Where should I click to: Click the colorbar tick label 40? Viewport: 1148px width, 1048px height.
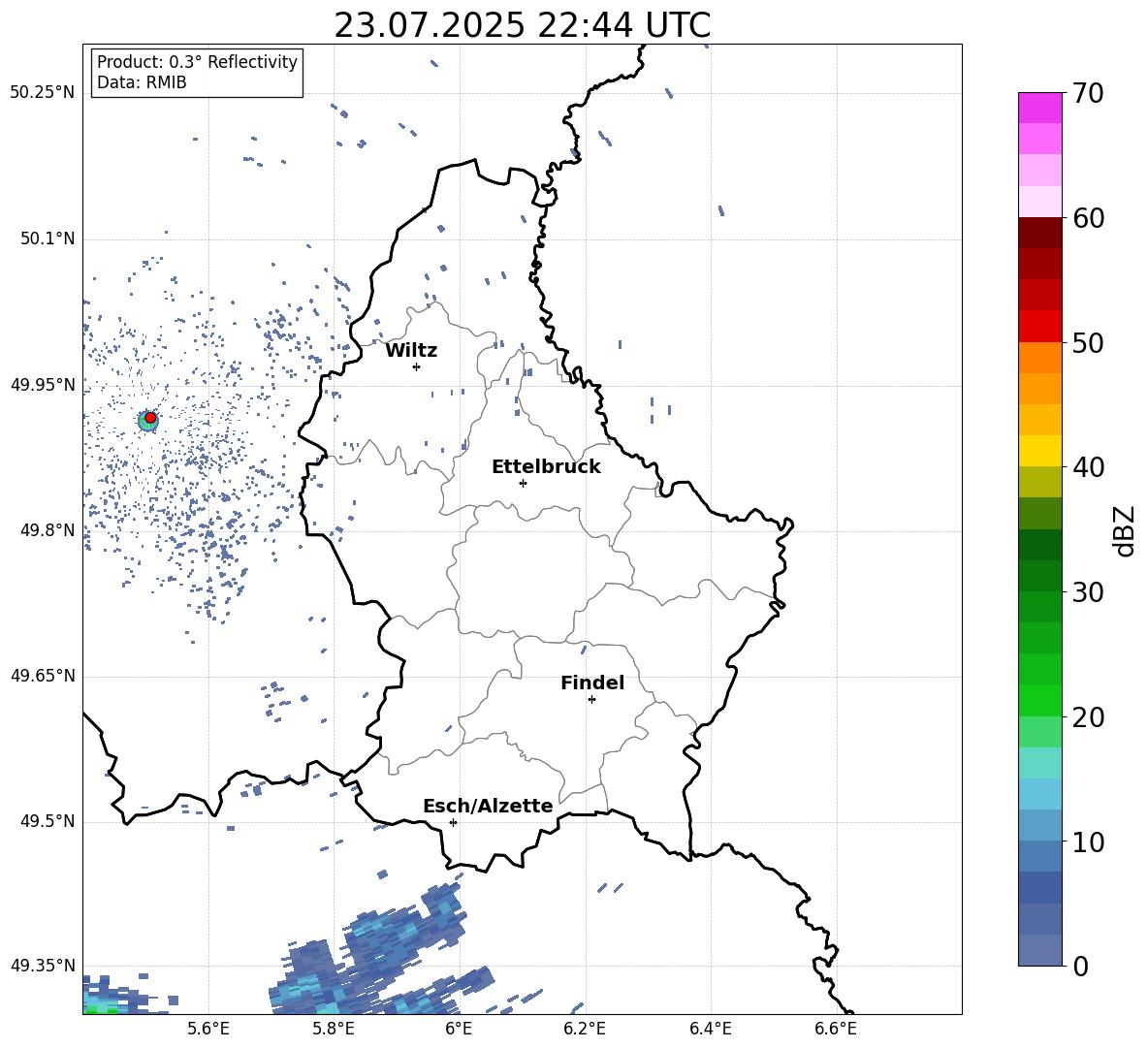pyautogui.click(x=1089, y=467)
